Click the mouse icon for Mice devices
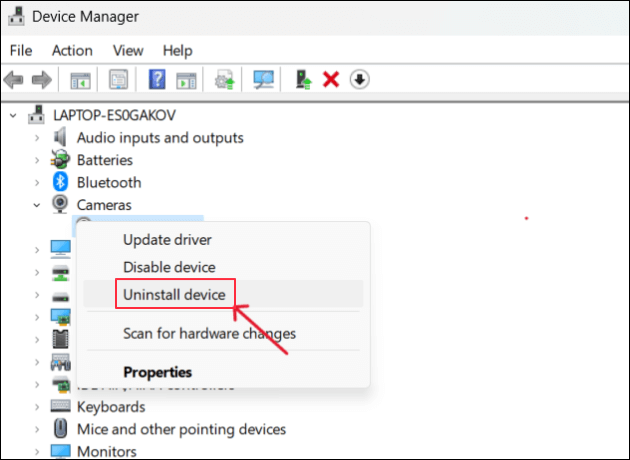Screen dimensions: 630x460 click(61, 428)
